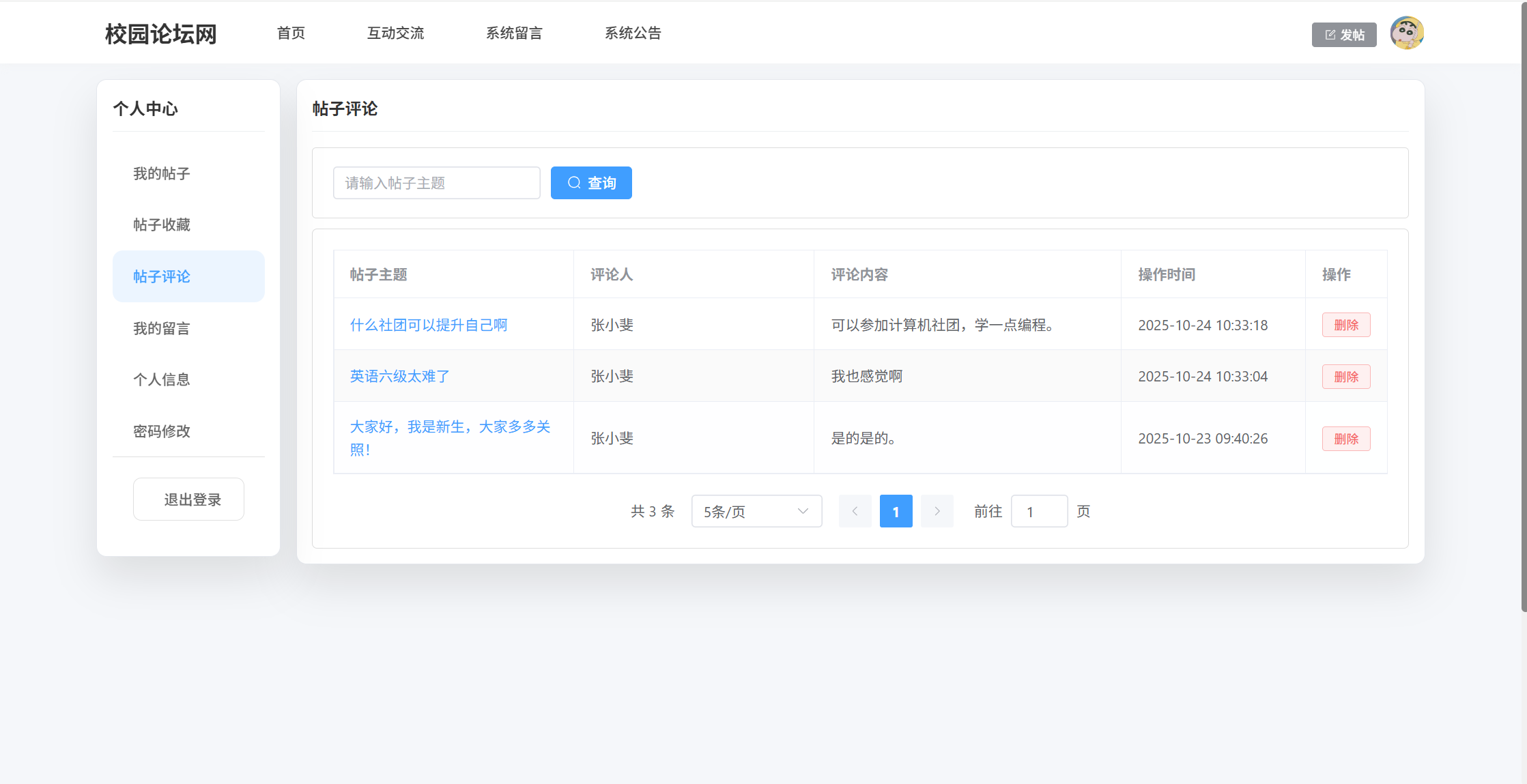Click the user avatar in the header

[x=1406, y=33]
